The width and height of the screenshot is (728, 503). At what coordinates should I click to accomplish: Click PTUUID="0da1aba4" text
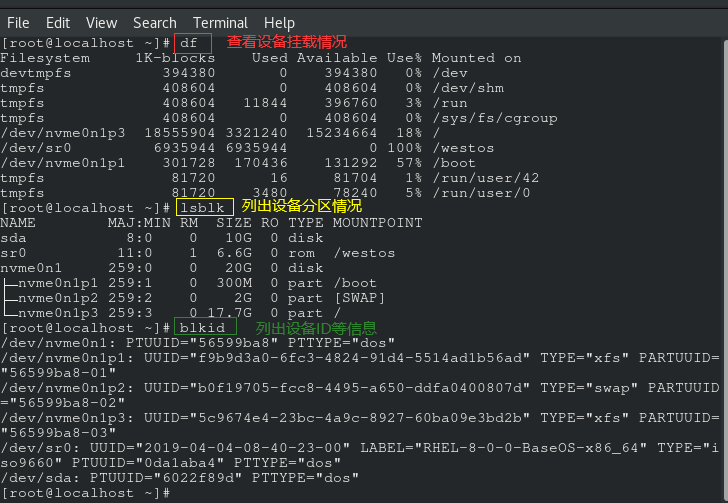click(x=148, y=463)
